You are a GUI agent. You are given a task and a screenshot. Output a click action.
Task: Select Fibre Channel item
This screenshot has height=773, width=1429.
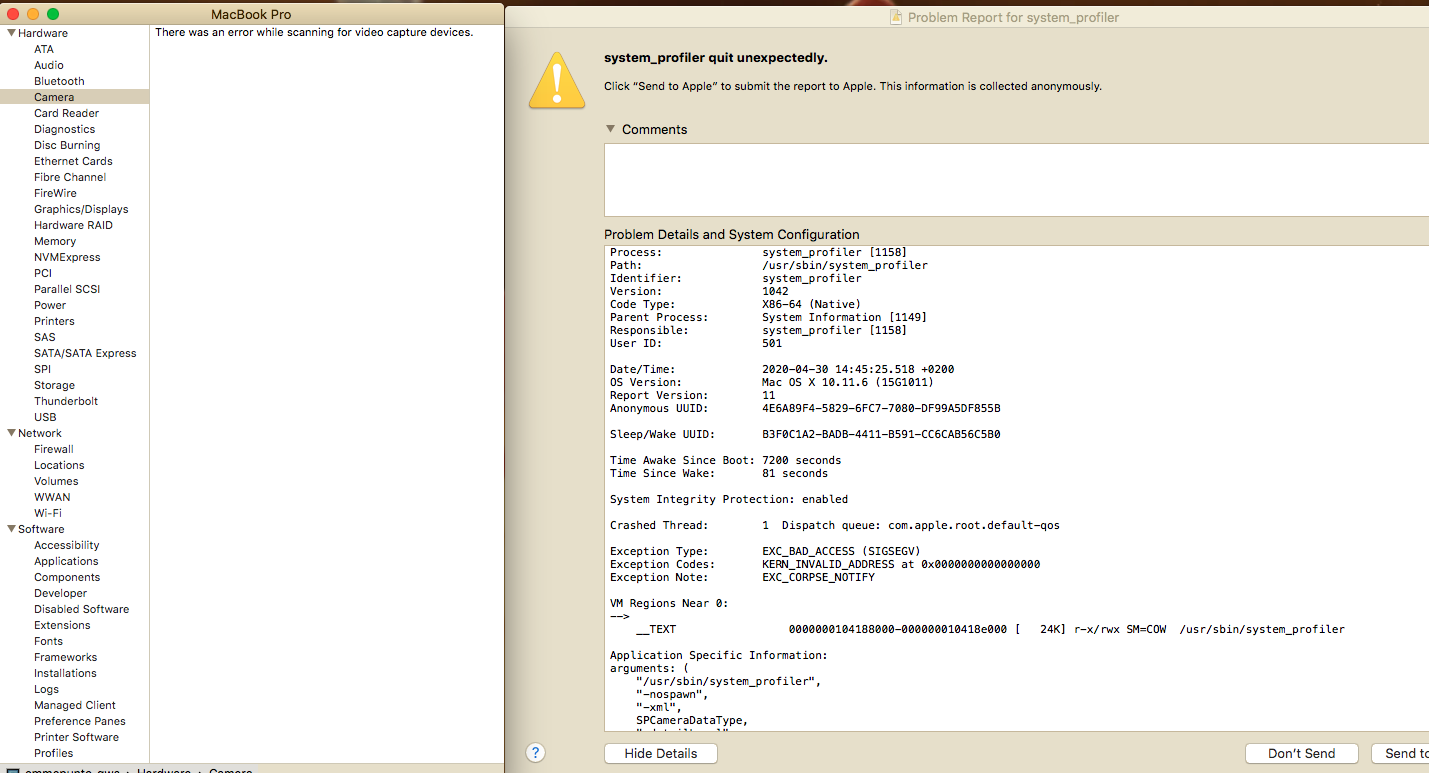(70, 177)
